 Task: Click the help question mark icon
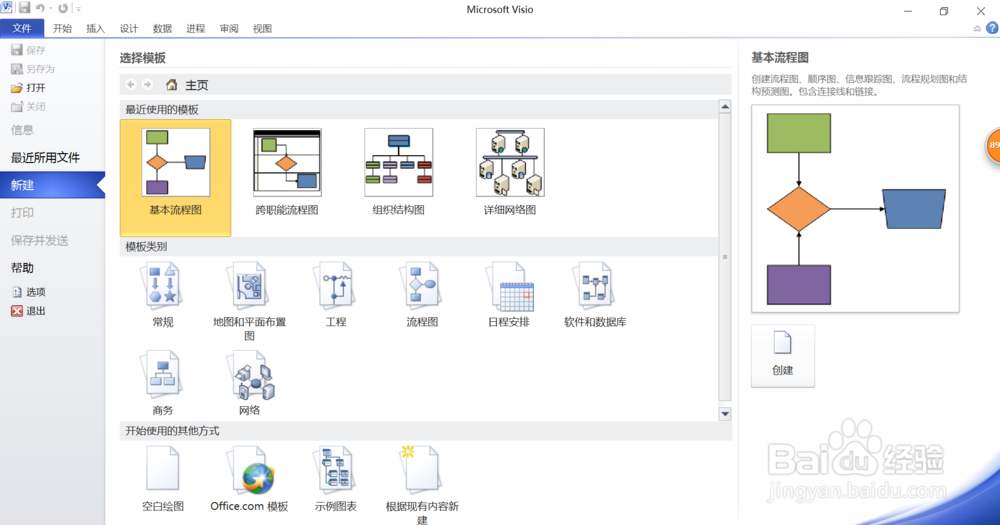992,28
